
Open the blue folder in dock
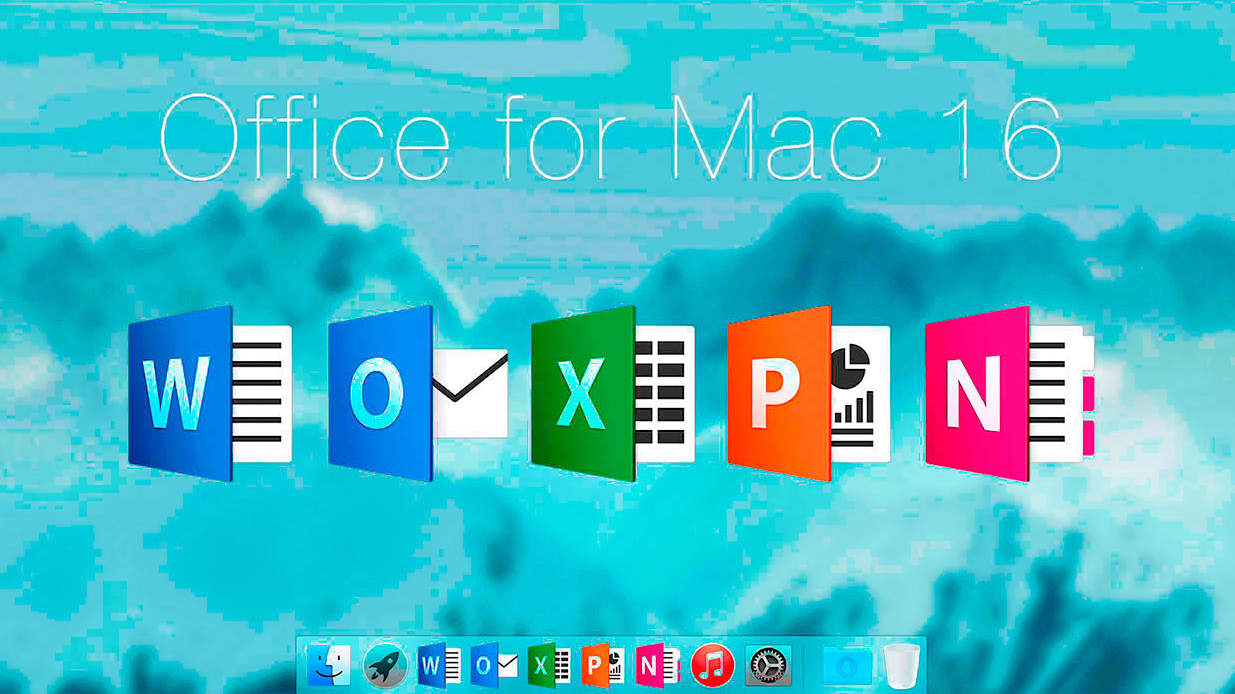point(847,666)
